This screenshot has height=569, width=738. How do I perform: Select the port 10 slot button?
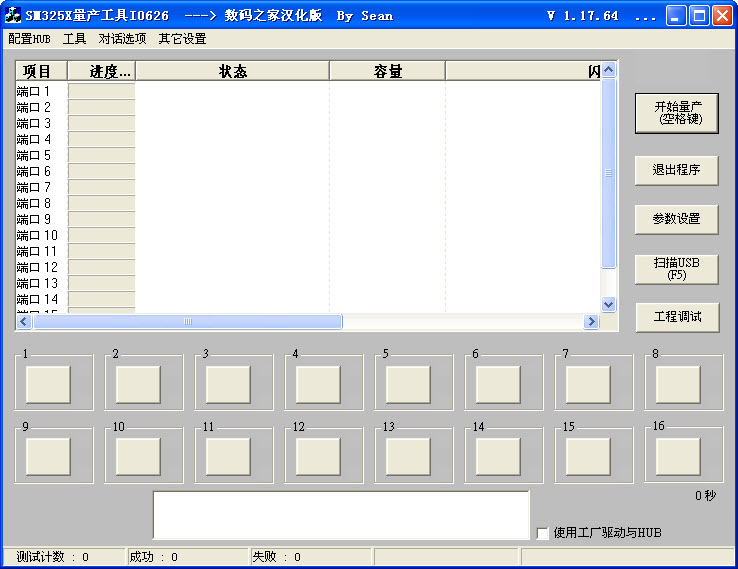138,456
